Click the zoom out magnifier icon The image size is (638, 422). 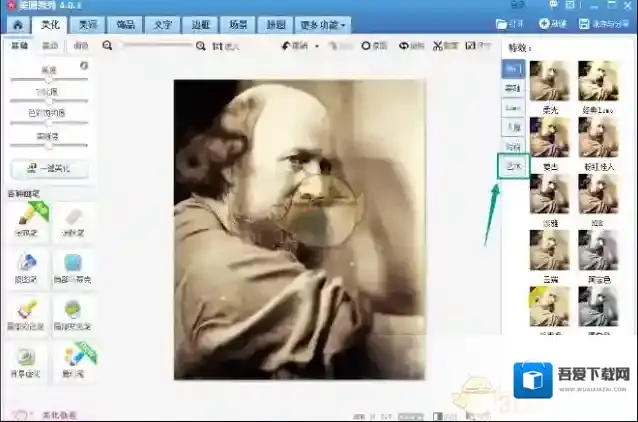pos(107,46)
